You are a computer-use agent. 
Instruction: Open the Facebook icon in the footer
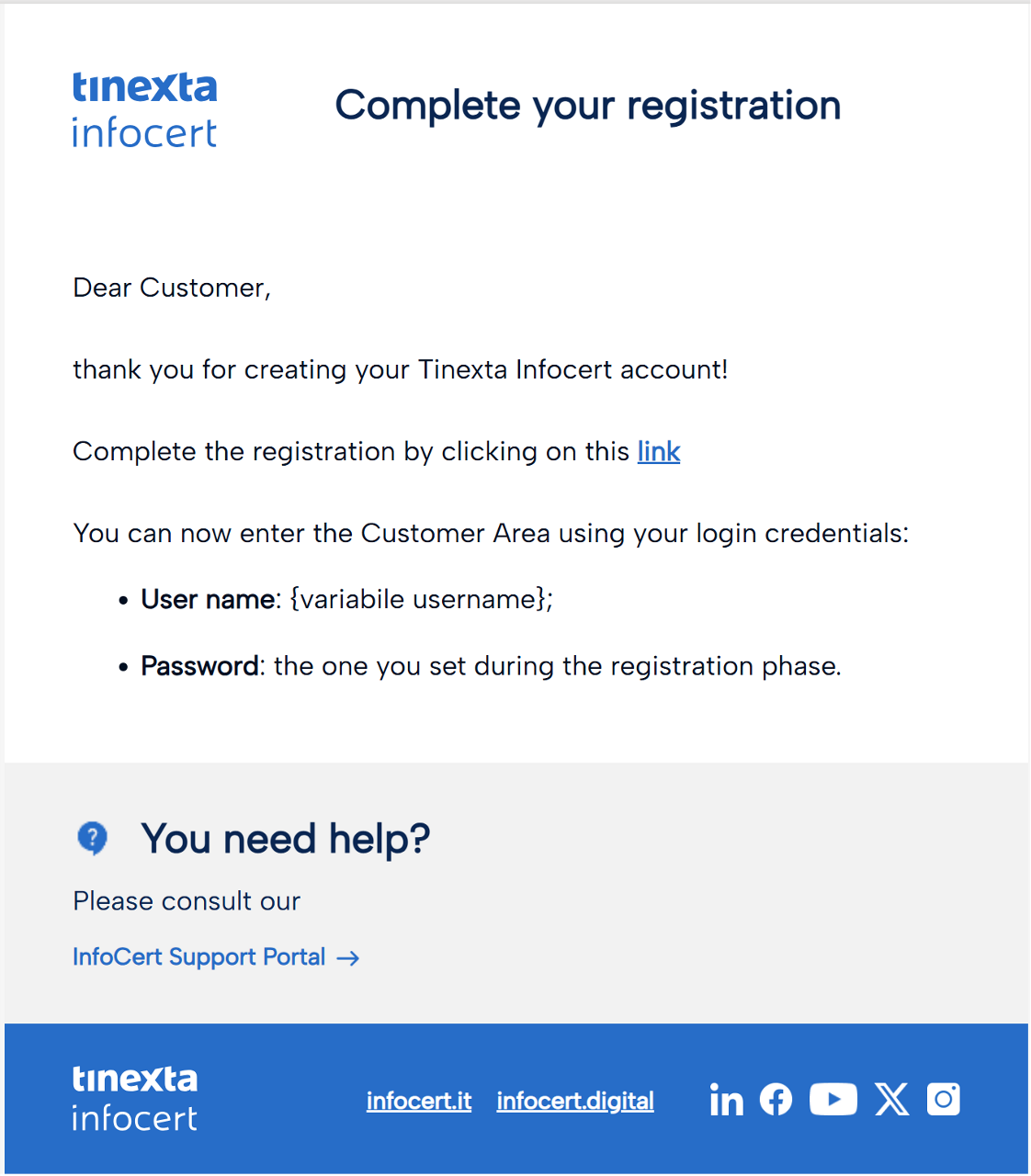pos(776,1099)
